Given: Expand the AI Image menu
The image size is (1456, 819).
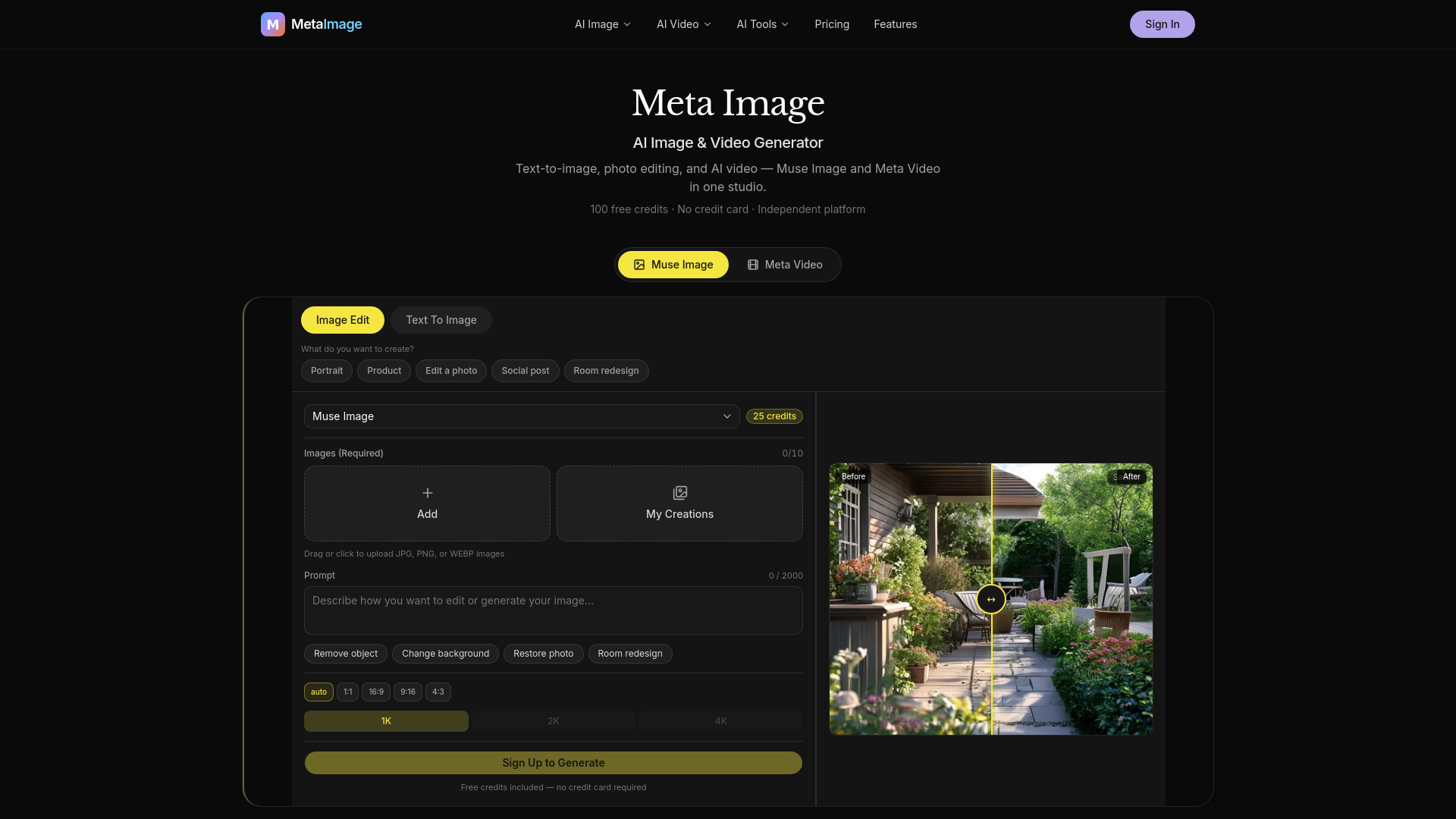Looking at the screenshot, I should click(x=603, y=24).
